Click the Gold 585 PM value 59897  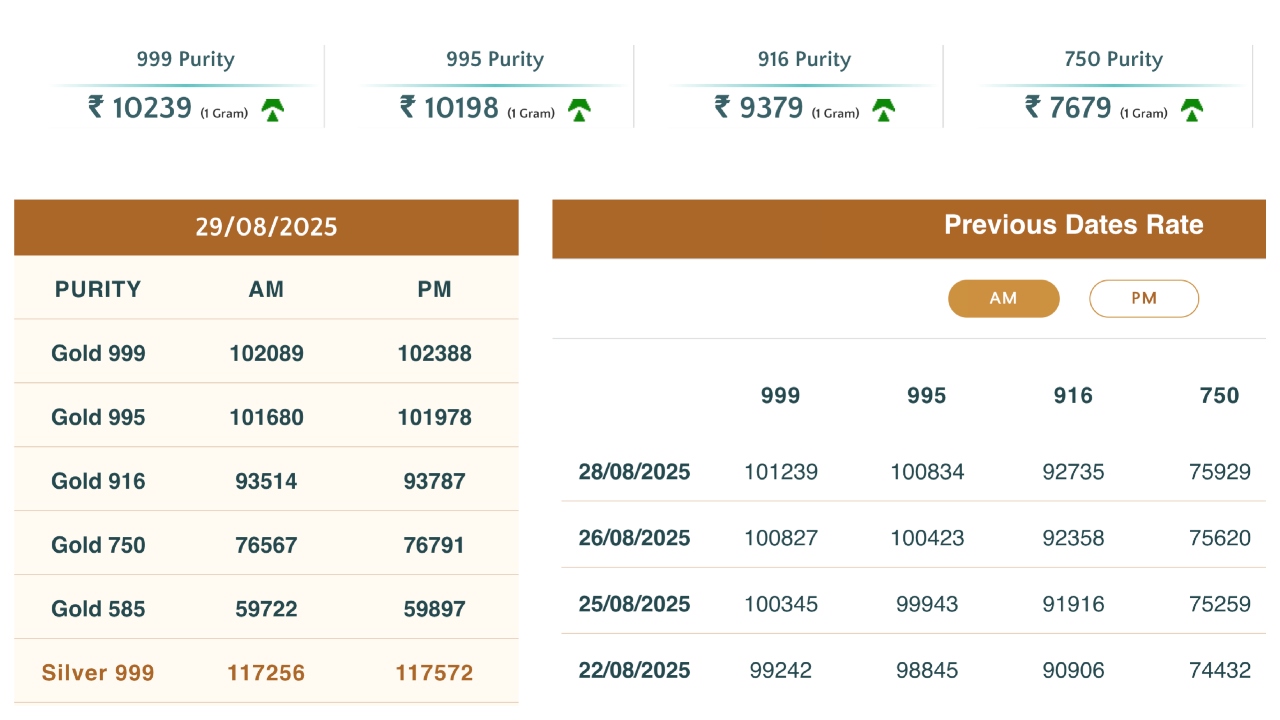click(x=434, y=609)
